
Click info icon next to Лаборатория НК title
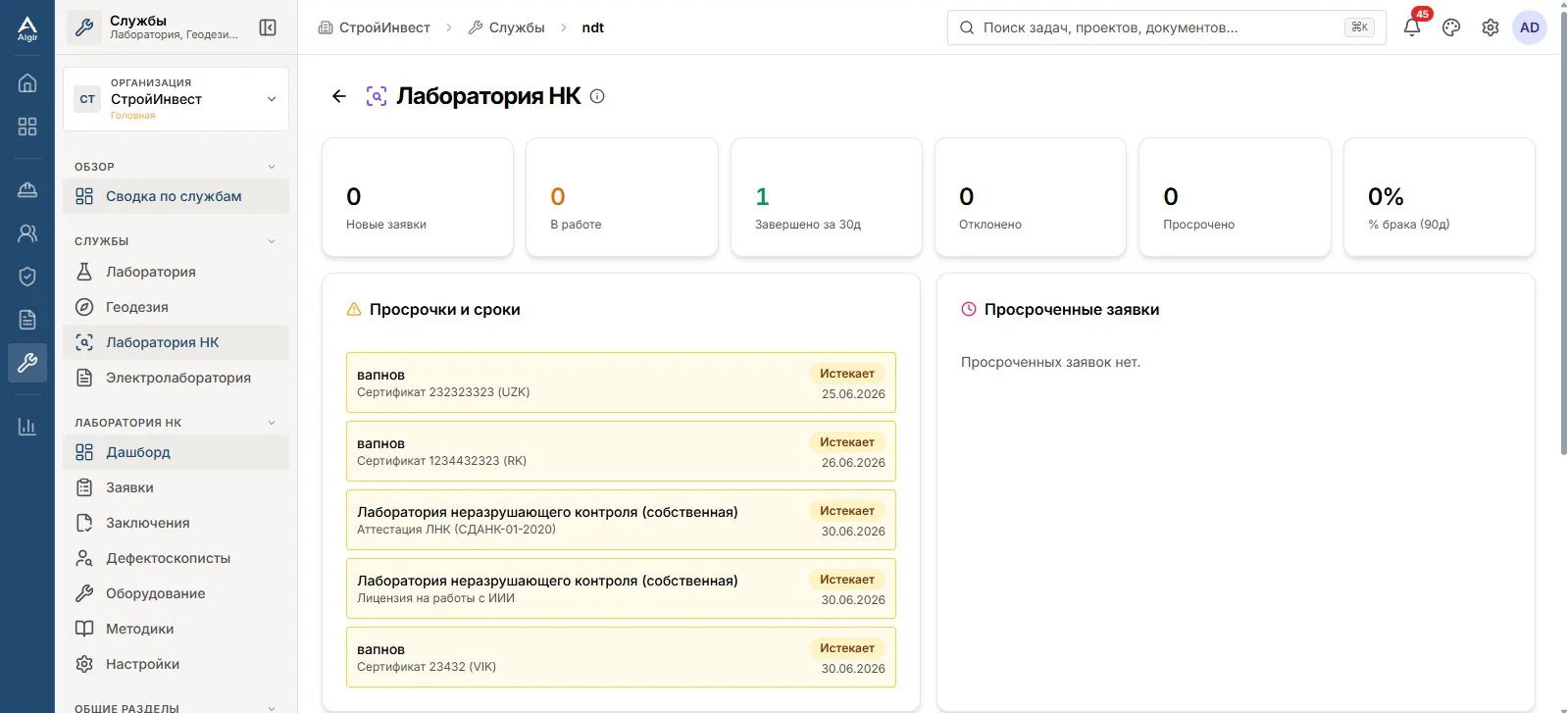point(597,96)
